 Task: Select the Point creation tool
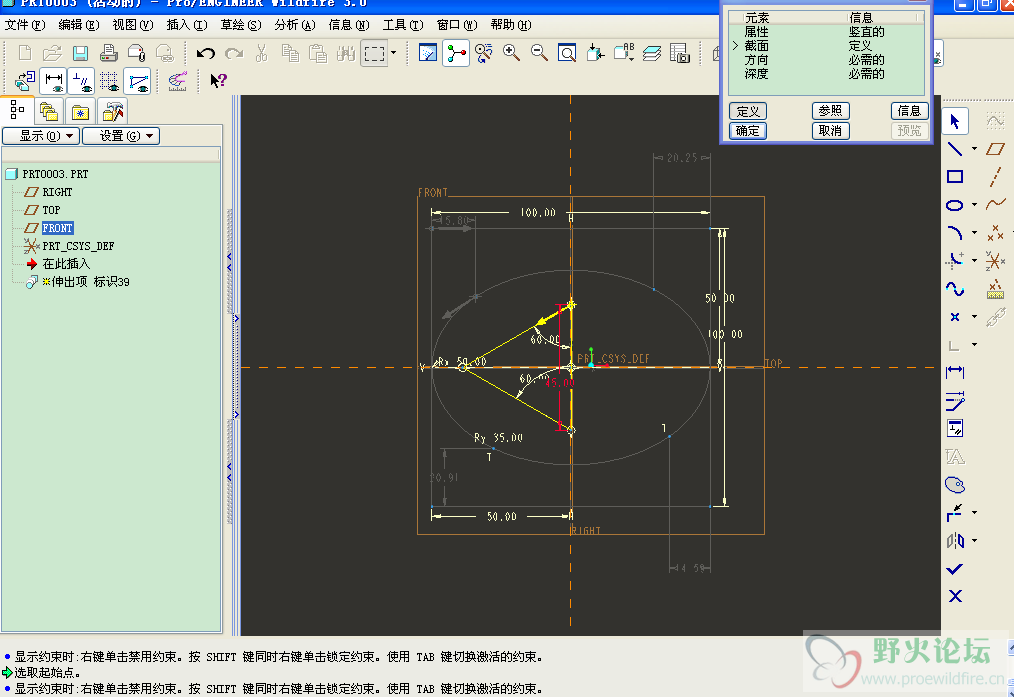[x=955, y=317]
